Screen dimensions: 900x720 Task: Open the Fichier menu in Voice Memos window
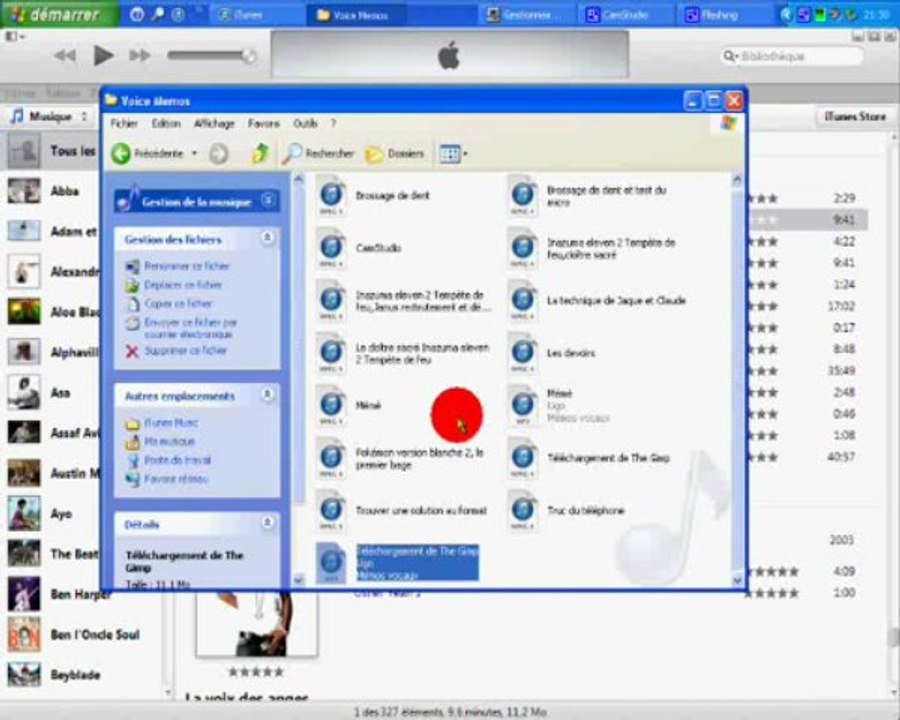[x=124, y=123]
